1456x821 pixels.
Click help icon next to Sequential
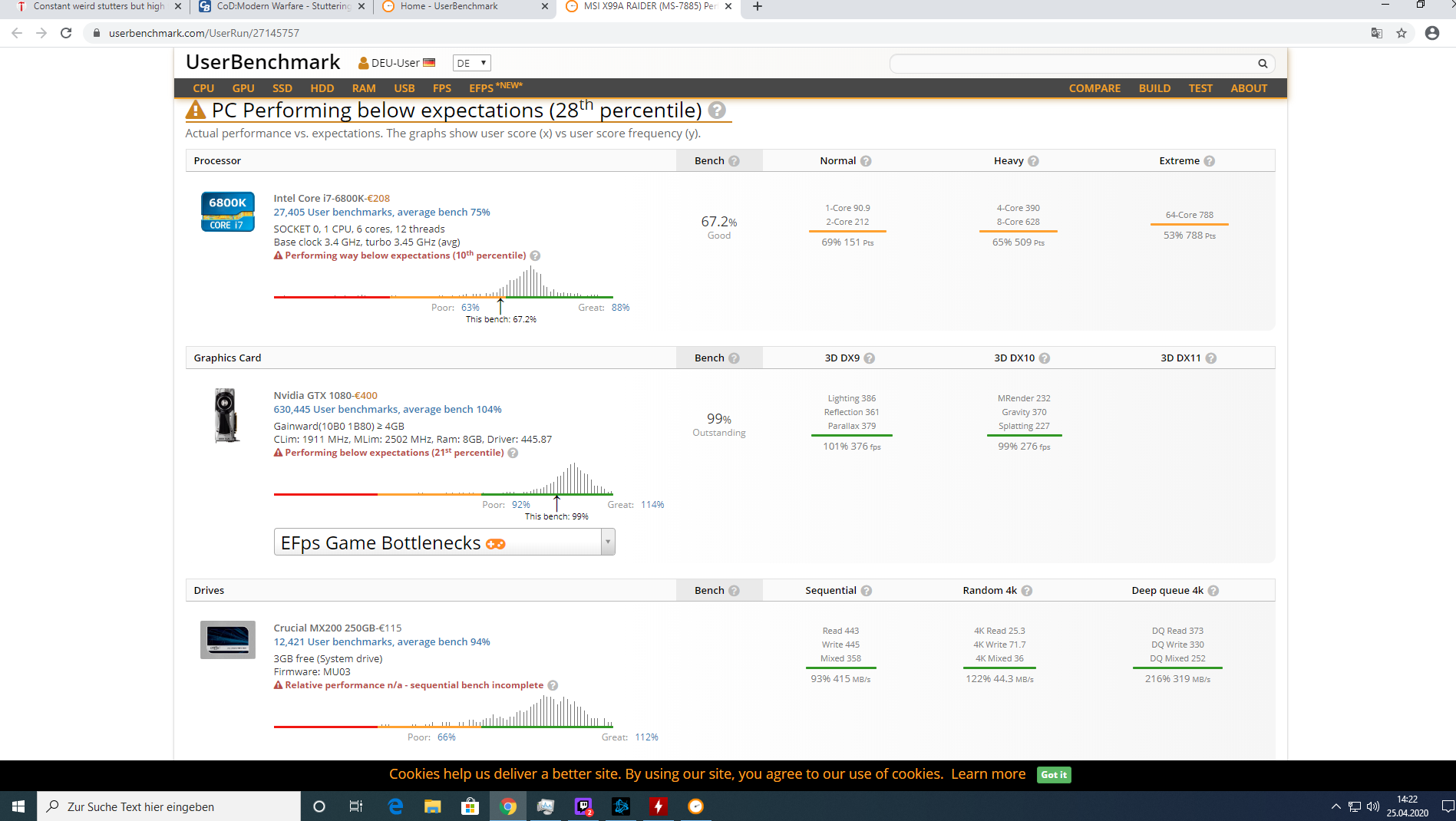866,591
